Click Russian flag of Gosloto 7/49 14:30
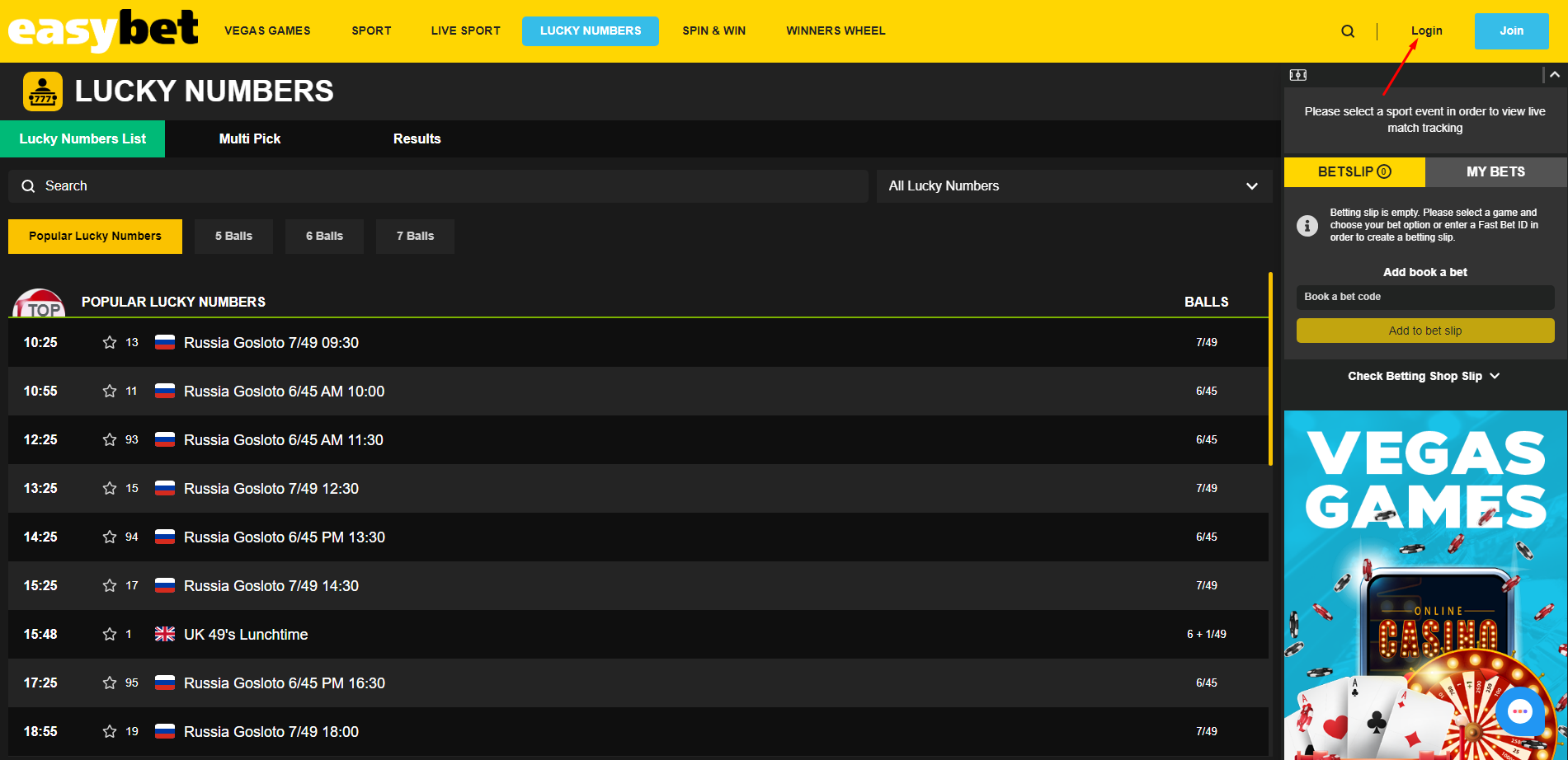Image resolution: width=1568 pixels, height=760 pixels. (165, 585)
